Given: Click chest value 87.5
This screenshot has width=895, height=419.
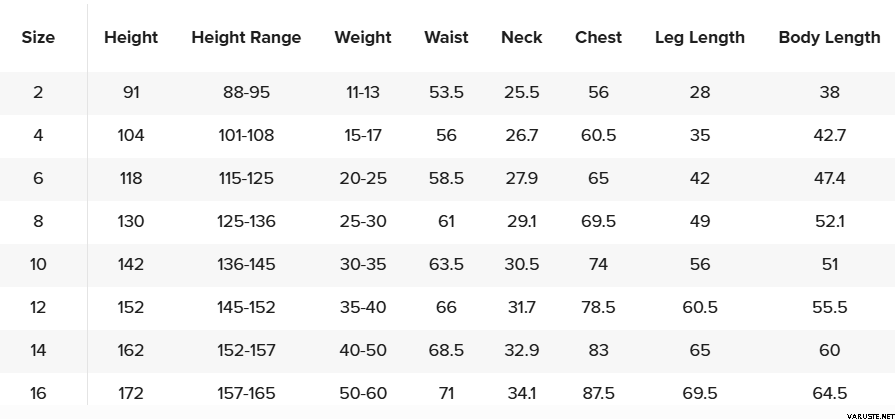Looking at the screenshot, I should pyautogui.click(x=599, y=394).
